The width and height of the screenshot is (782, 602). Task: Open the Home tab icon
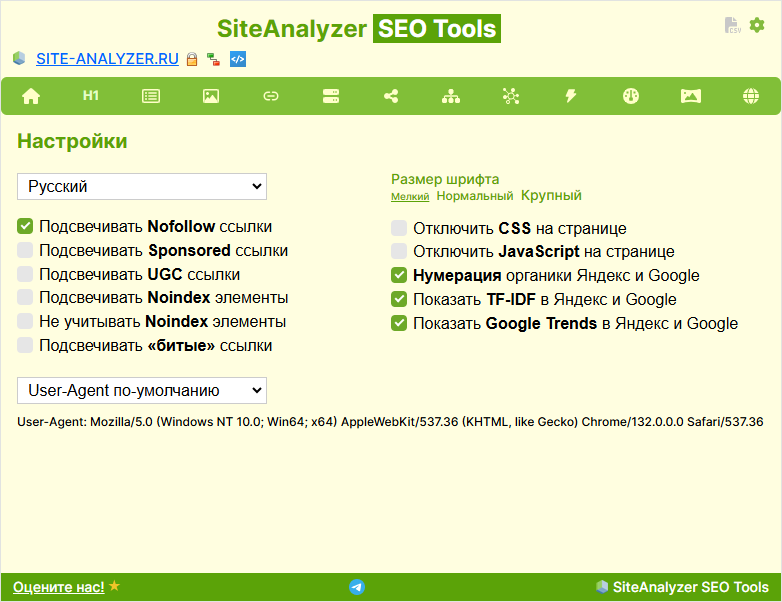point(31,96)
